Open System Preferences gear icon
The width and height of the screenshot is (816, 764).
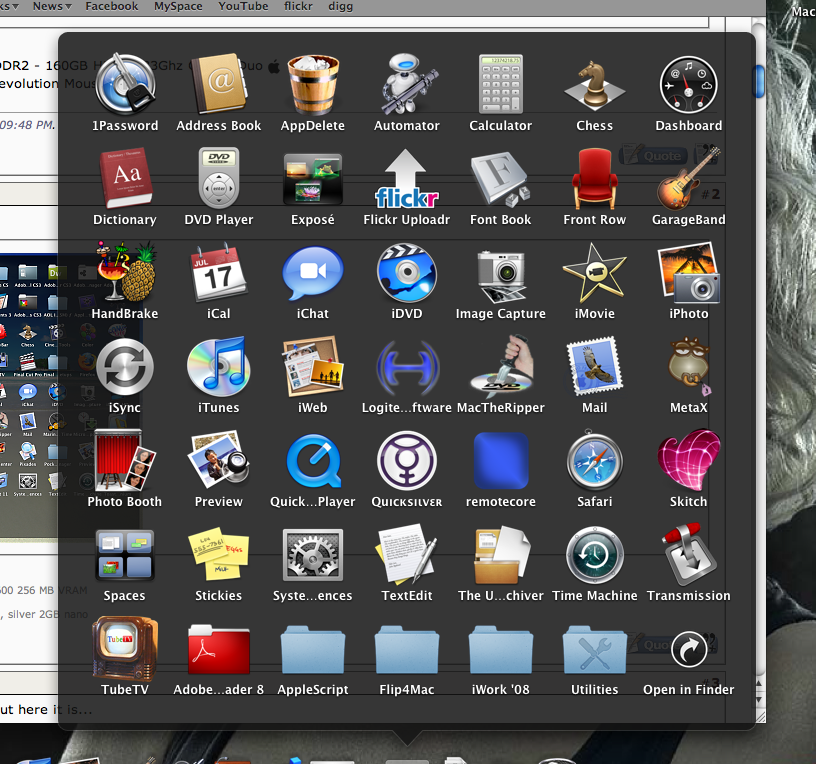(x=313, y=555)
